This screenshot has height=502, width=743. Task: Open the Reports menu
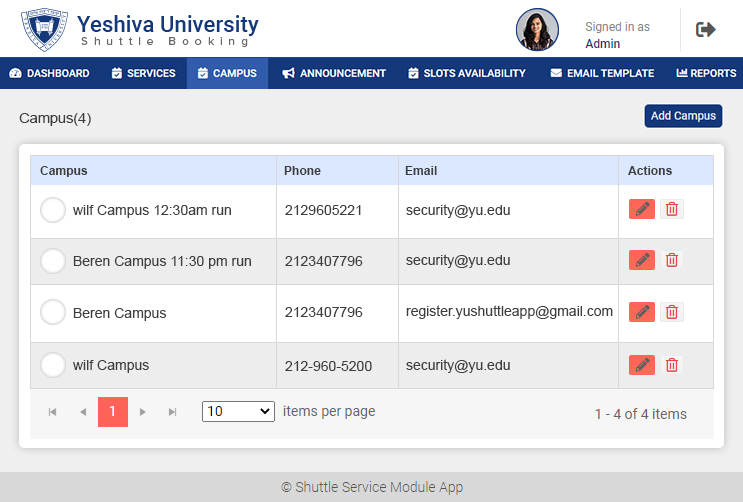pos(707,73)
